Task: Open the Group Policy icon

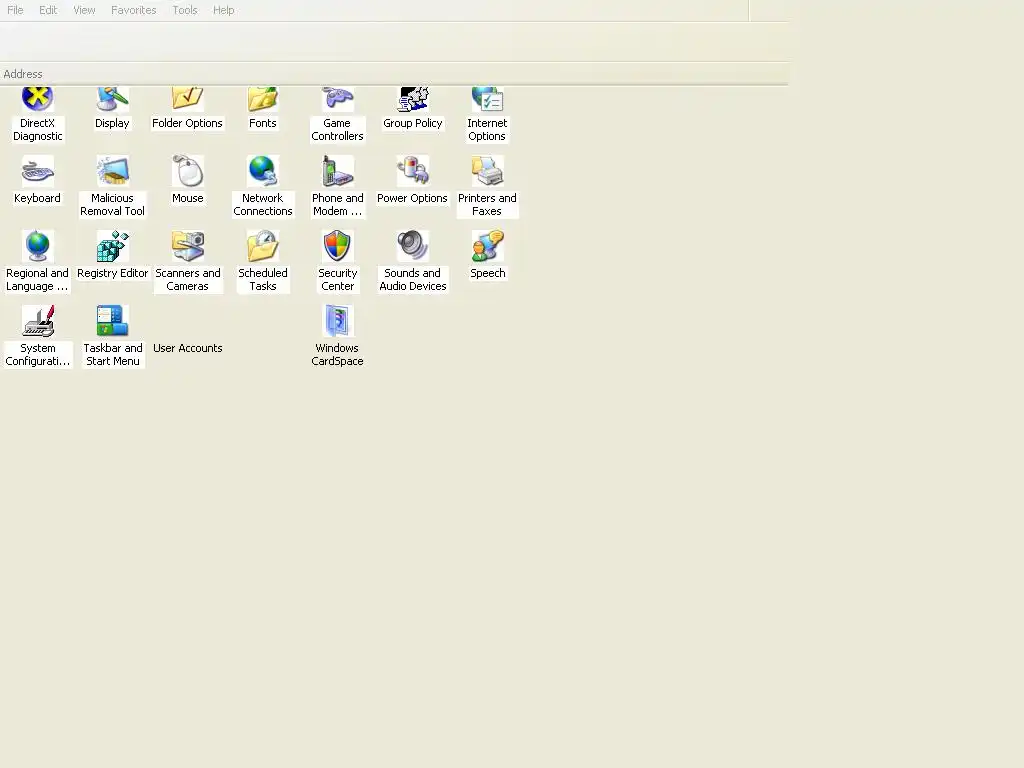Action: [413, 99]
